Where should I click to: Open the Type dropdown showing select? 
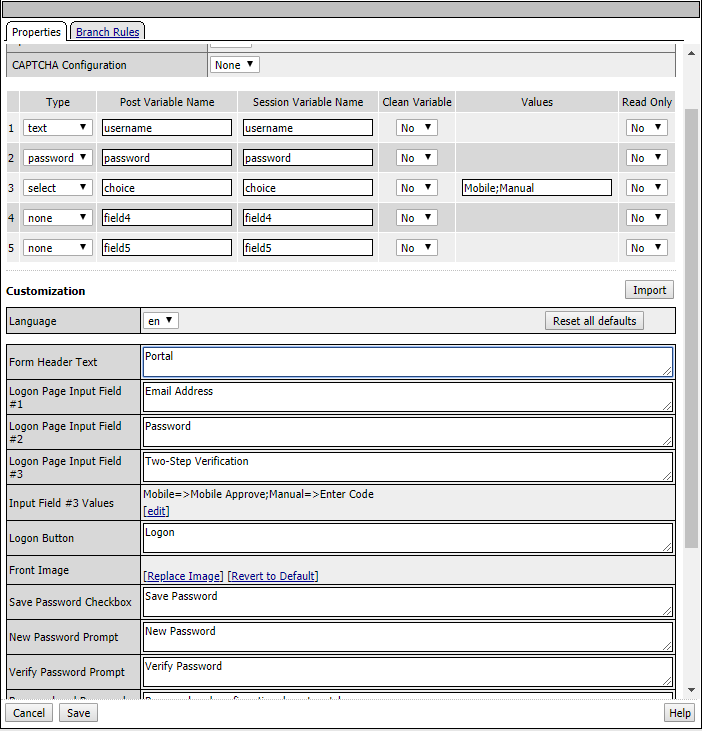[x=58, y=188]
